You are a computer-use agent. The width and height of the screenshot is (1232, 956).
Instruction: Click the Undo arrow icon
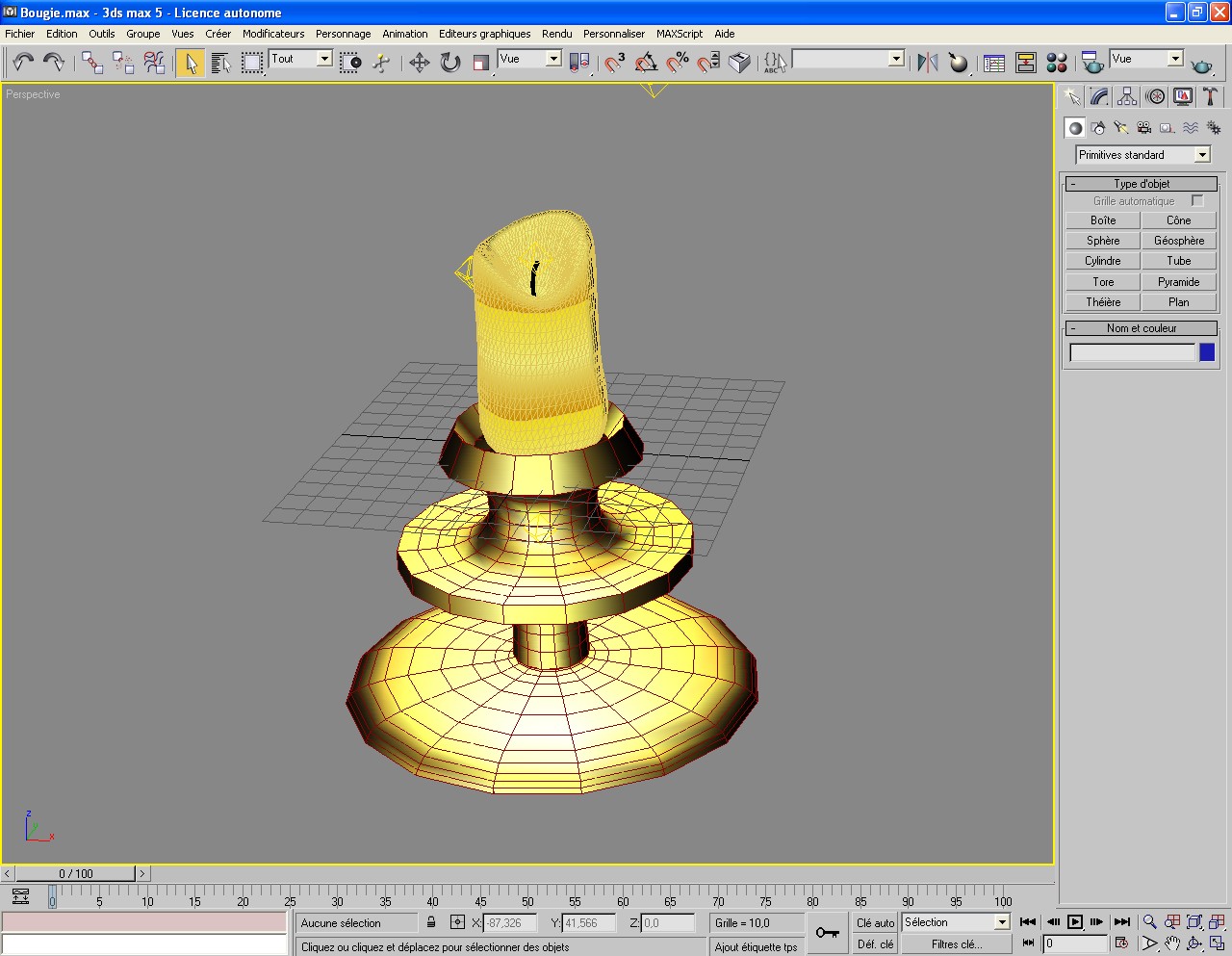click(x=23, y=63)
